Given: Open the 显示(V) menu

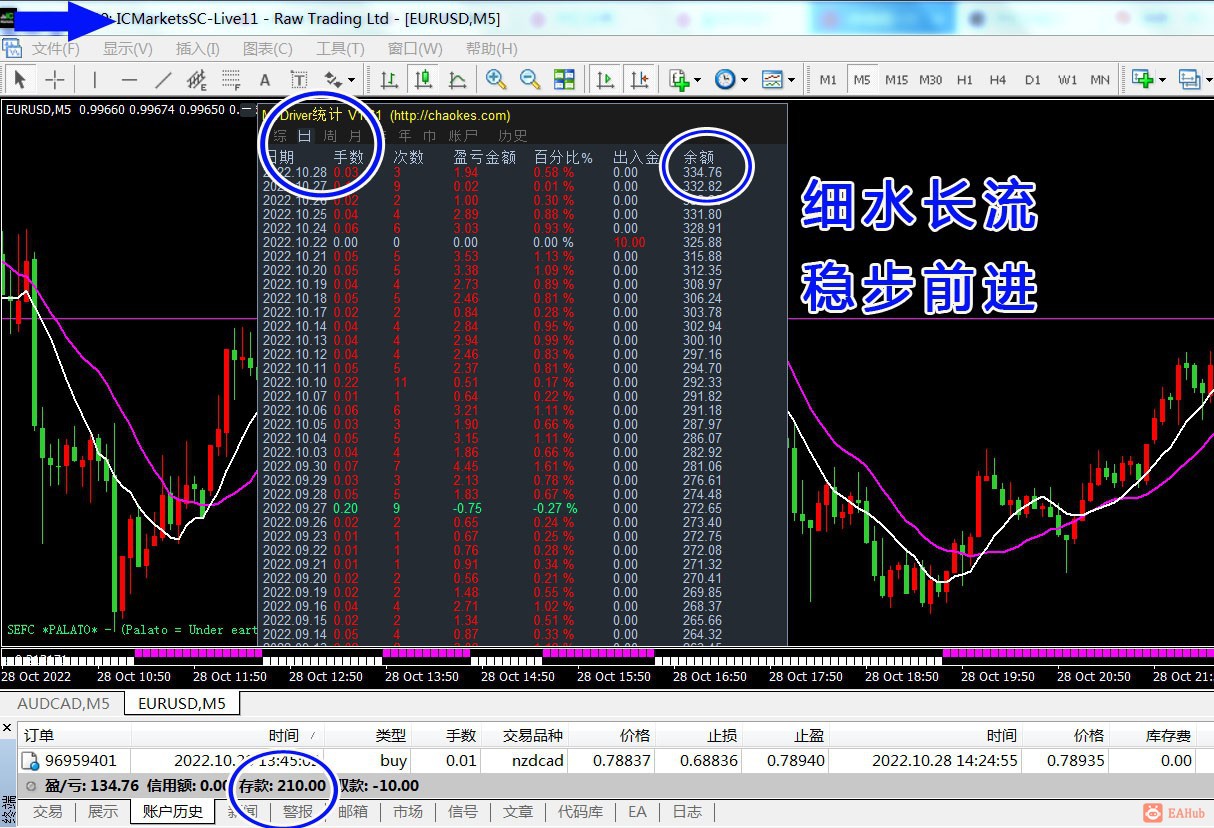Looking at the screenshot, I should [128, 49].
